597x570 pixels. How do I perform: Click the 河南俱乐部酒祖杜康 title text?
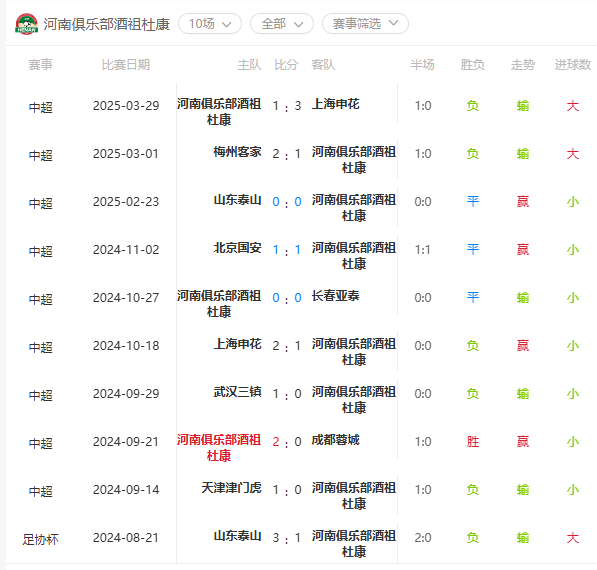tap(106, 24)
